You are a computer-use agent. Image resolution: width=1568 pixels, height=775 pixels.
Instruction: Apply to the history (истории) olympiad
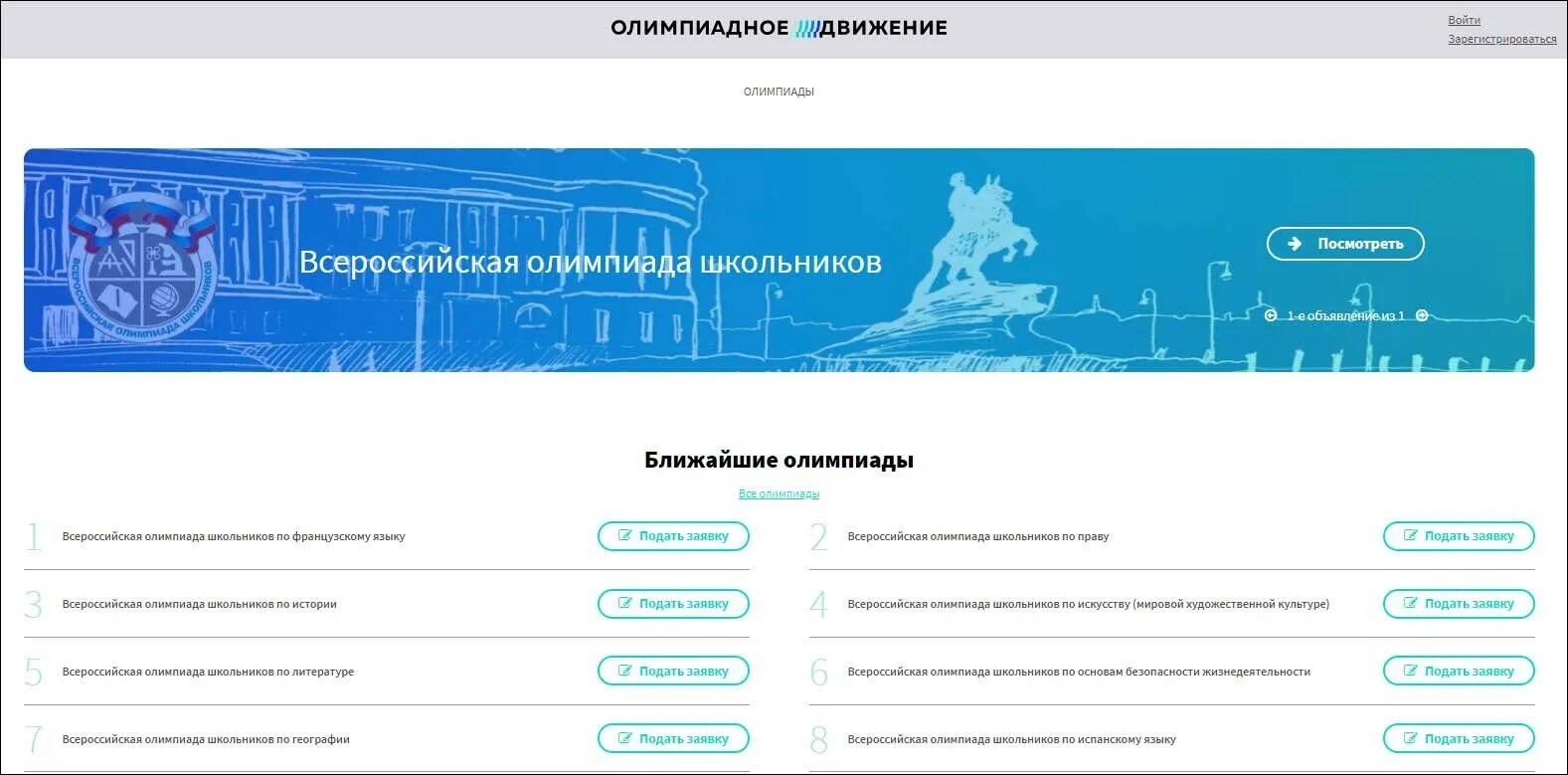click(x=673, y=604)
